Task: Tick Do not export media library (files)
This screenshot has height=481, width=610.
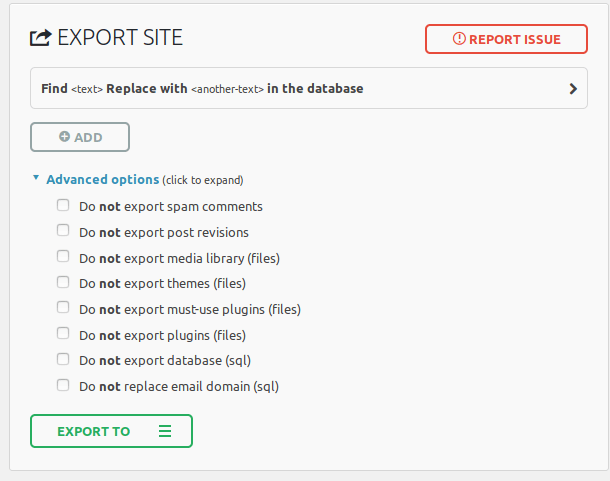Action: tap(63, 256)
